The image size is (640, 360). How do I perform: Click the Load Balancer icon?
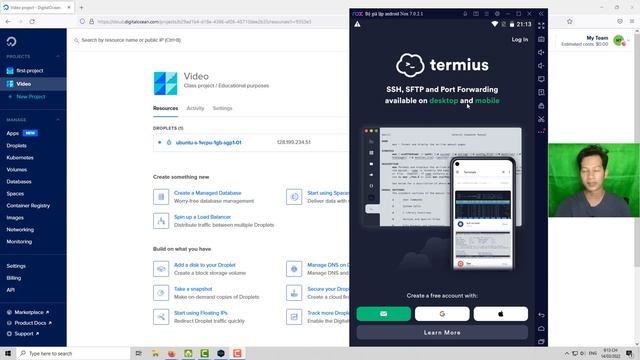click(x=161, y=221)
